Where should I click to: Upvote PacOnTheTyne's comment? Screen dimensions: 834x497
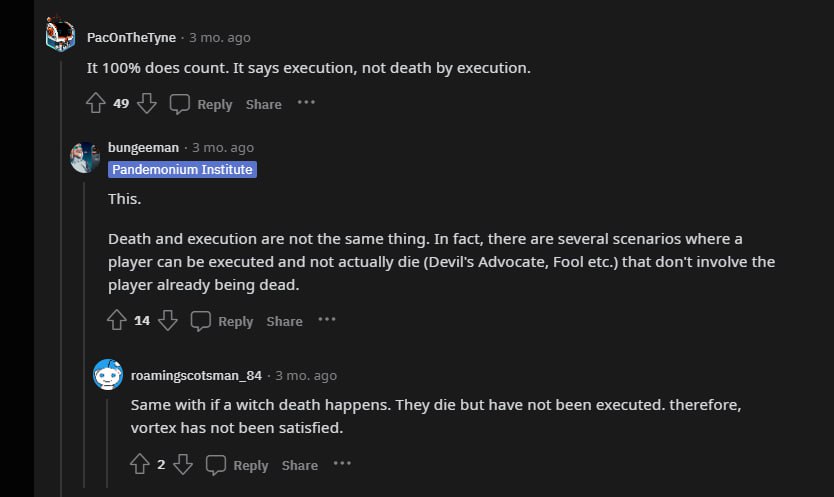(x=96, y=103)
